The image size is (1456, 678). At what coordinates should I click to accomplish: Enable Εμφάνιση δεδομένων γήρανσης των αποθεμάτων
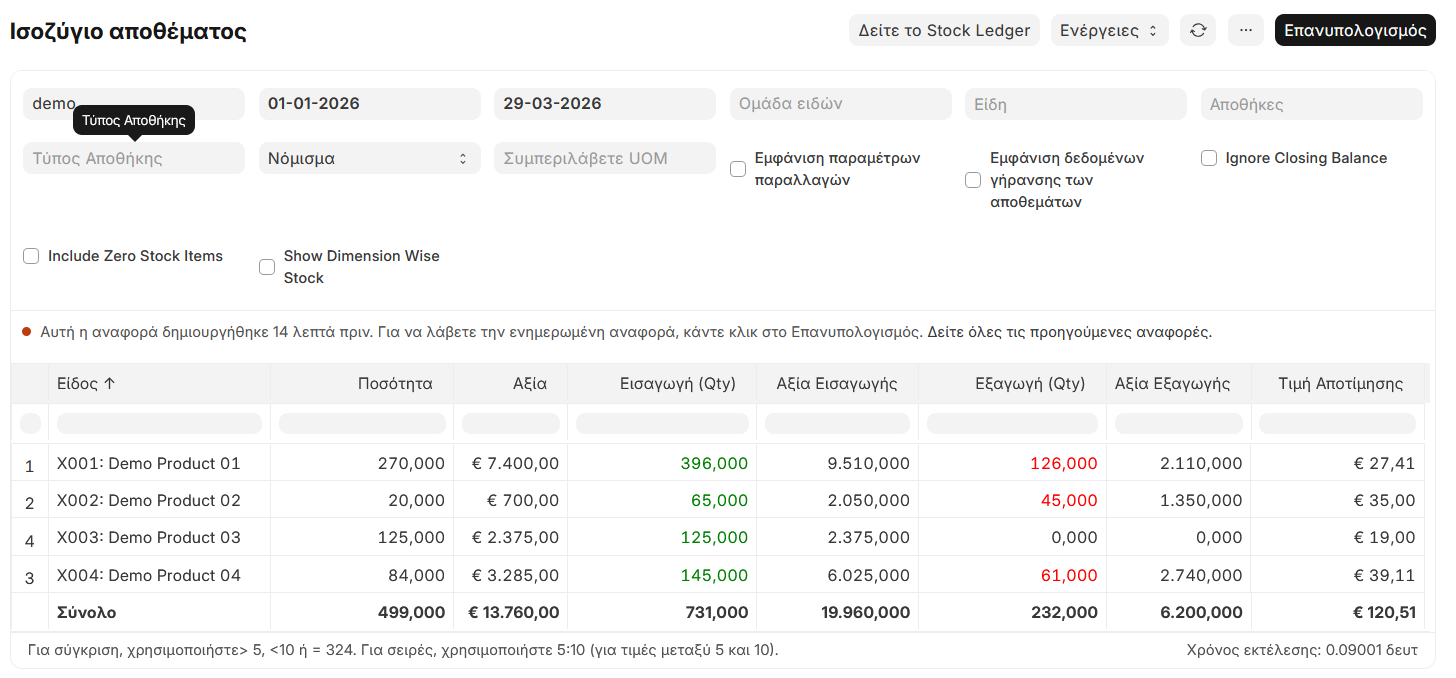coord(973,179)
